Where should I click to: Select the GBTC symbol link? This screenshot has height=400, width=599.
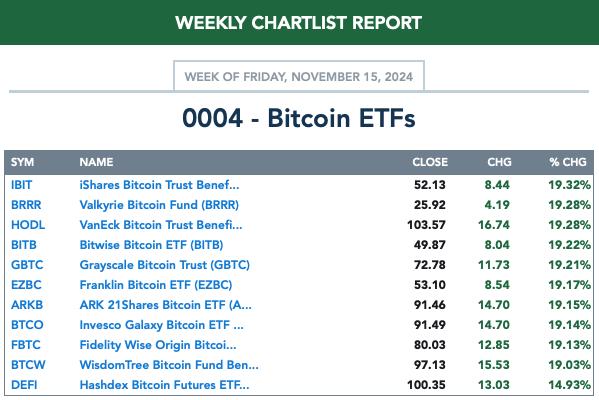(27, 265)
